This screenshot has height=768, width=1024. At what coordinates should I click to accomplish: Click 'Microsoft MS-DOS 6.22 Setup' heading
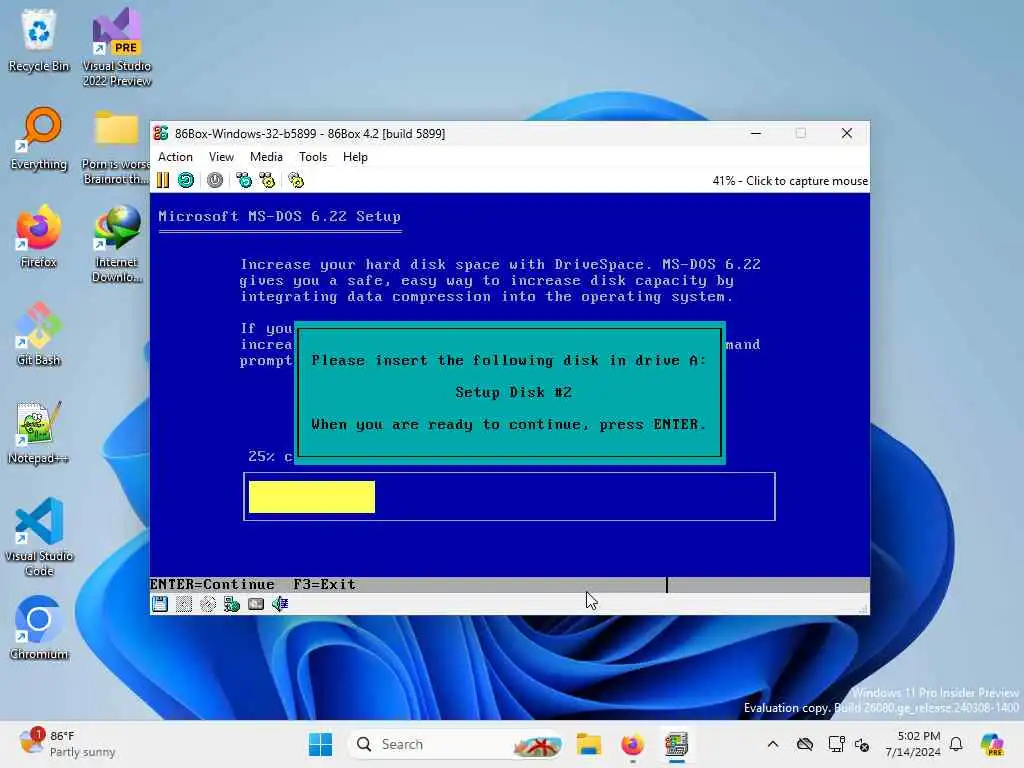tap(280, 216)
